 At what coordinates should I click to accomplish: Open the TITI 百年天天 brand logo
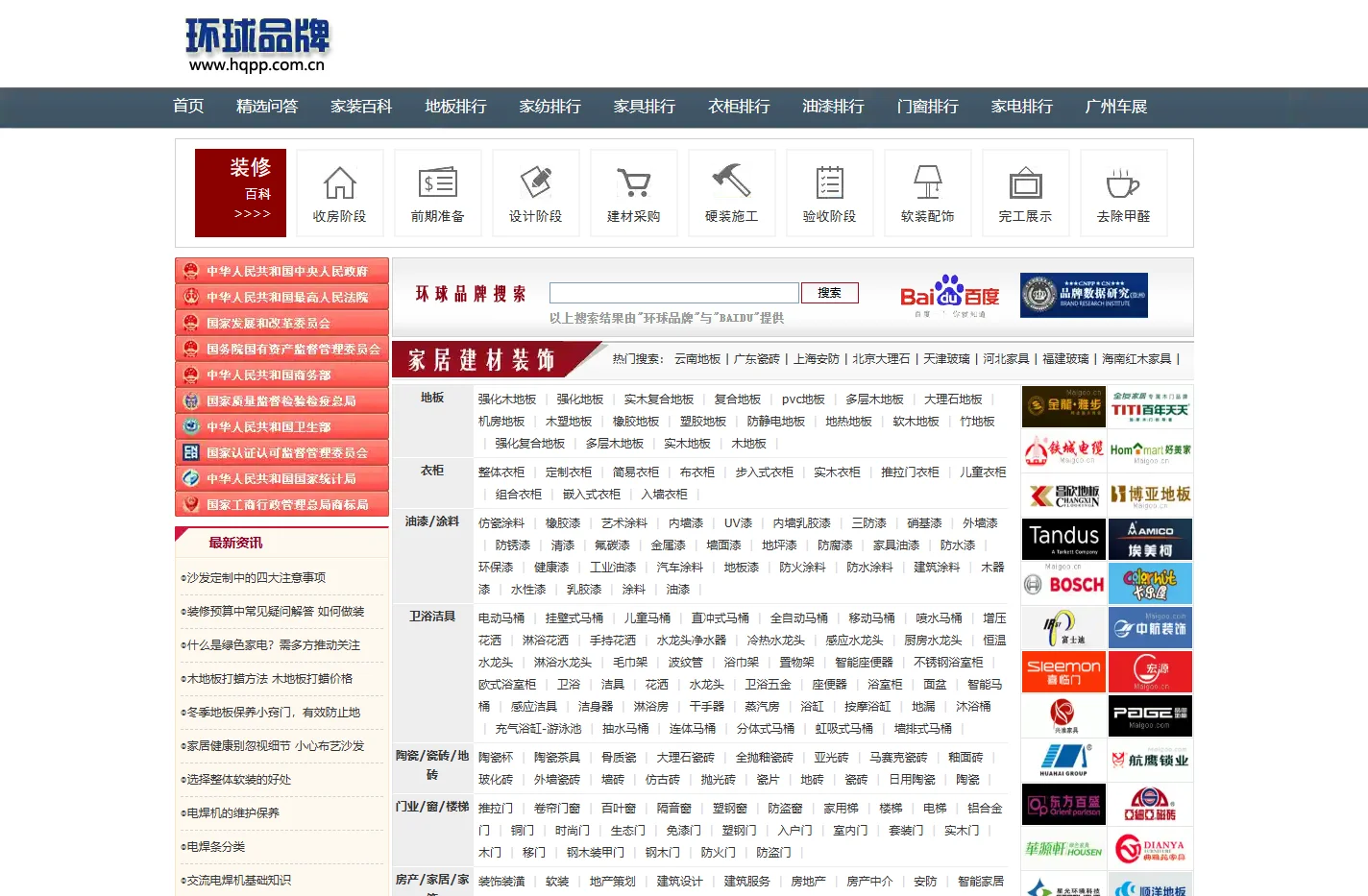pos(1150,406)
